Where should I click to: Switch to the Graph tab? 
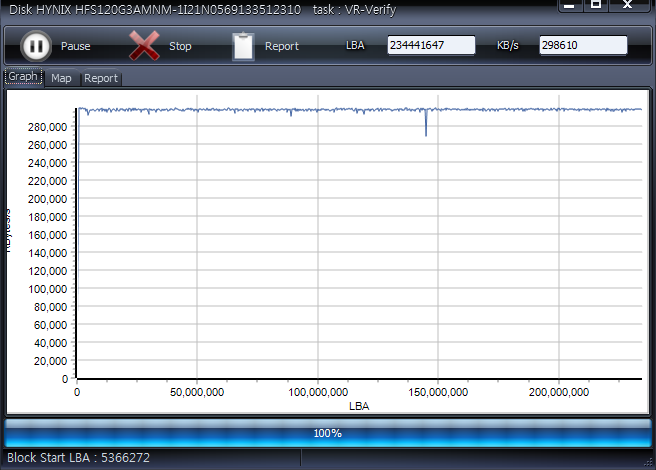(x=23, y=77)
